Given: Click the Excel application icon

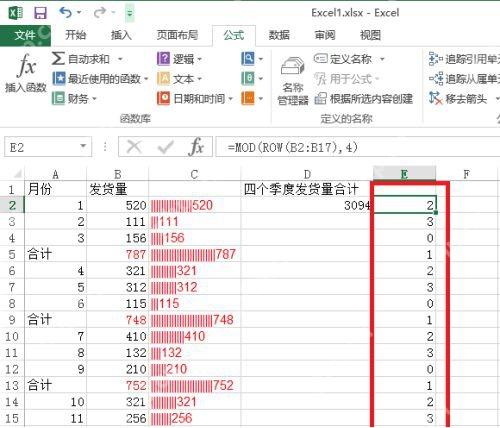Looking at the screenshot, I should (x=16, y=13).
